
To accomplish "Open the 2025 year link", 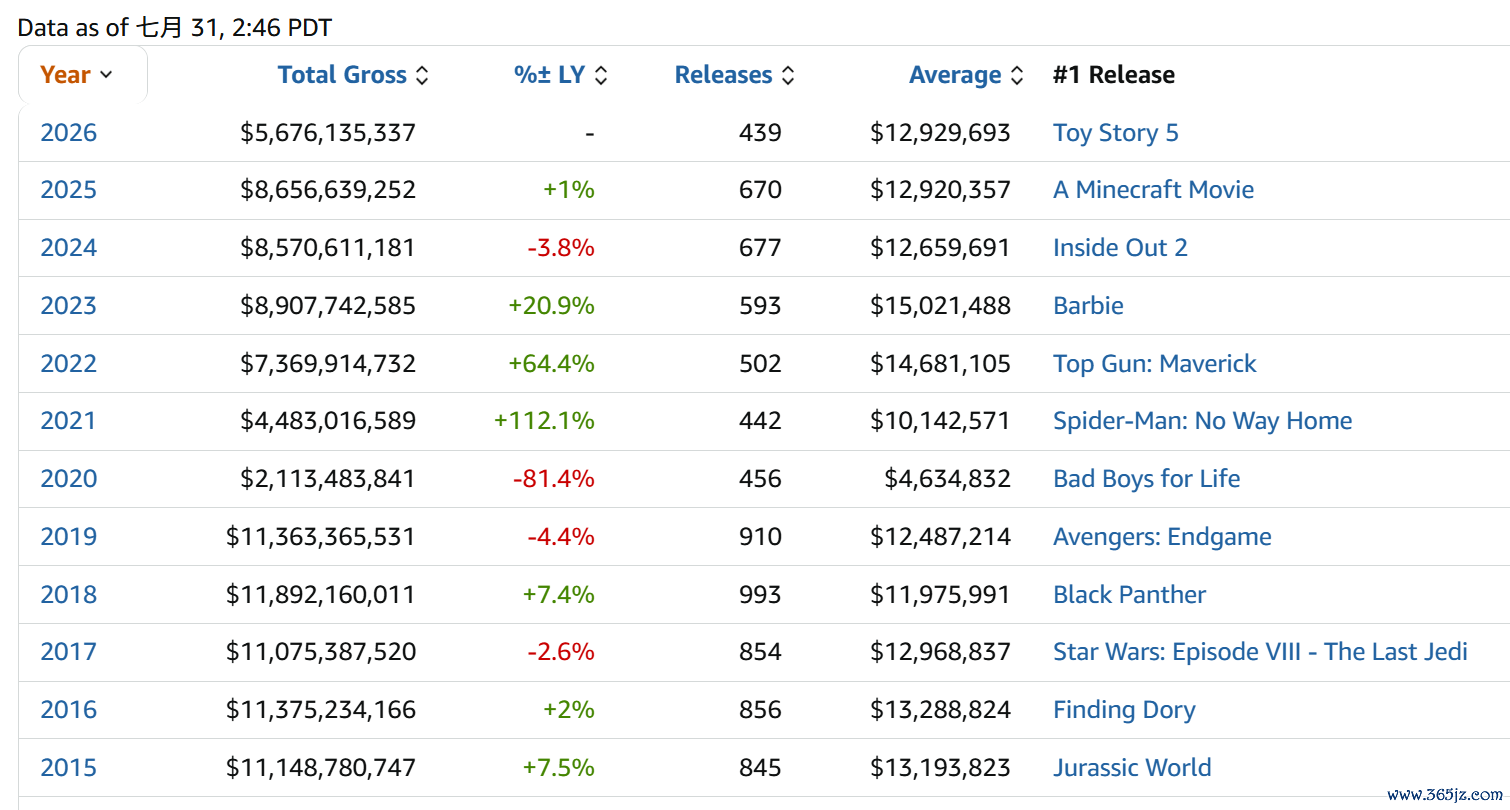I will click(69, 190).
